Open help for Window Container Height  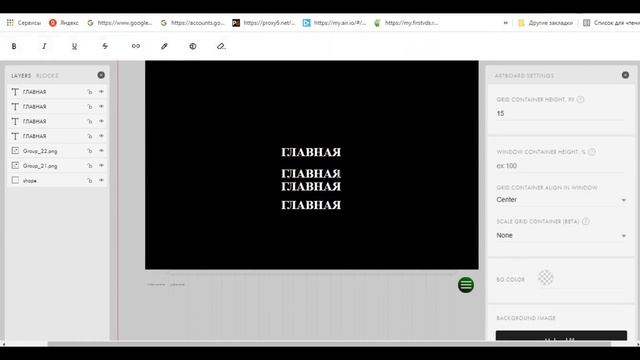point(592,151)
